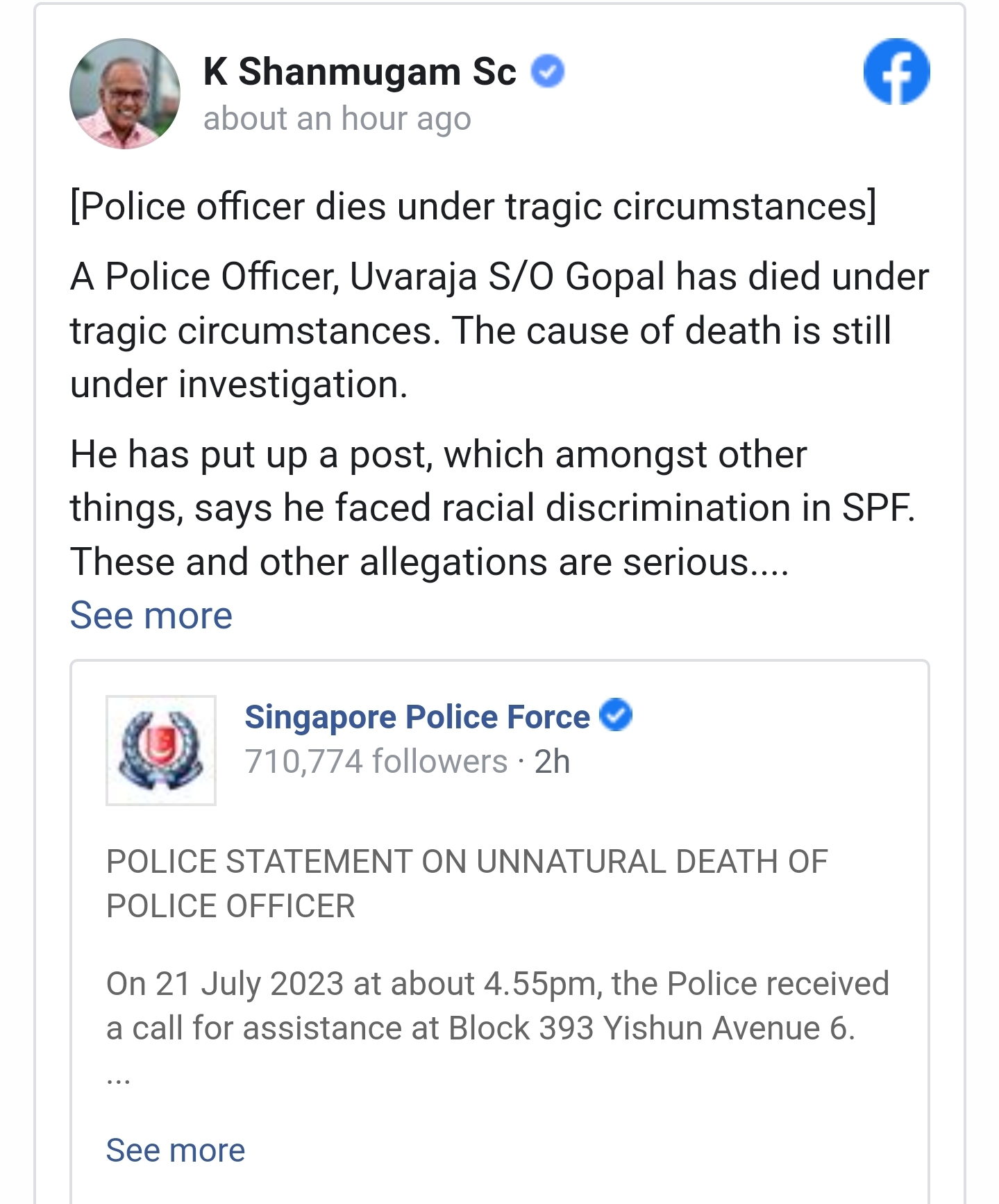The width and height of the screenshot is (999, 1204).
Task: Expand the main post with See more
Action: pos(151,615)
